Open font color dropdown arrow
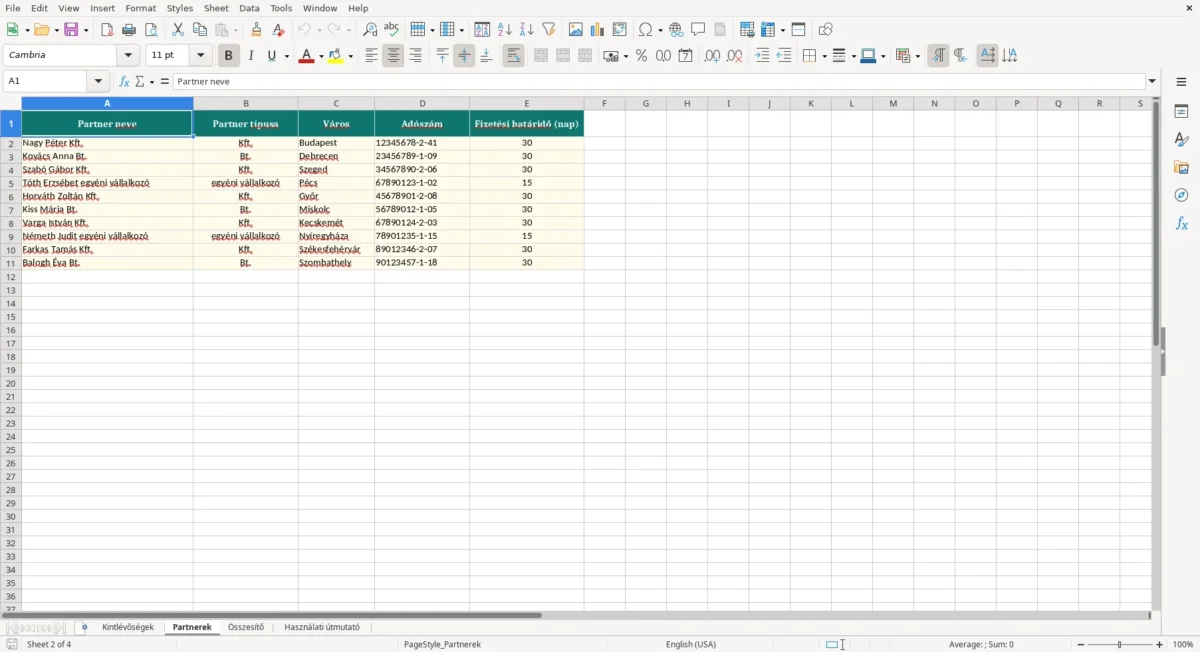 [322, 57]
